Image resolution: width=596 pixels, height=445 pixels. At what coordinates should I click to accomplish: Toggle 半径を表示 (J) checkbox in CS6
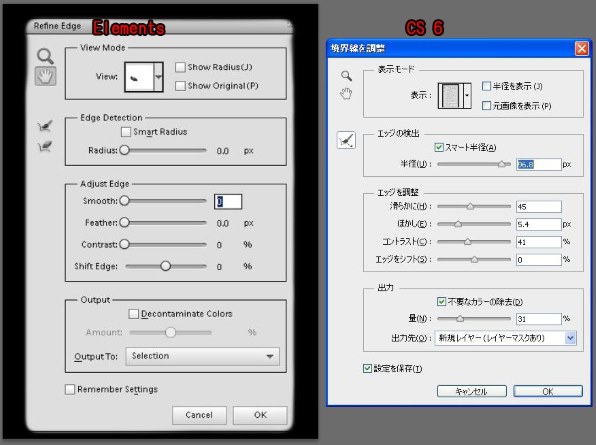tap(486, 86)
